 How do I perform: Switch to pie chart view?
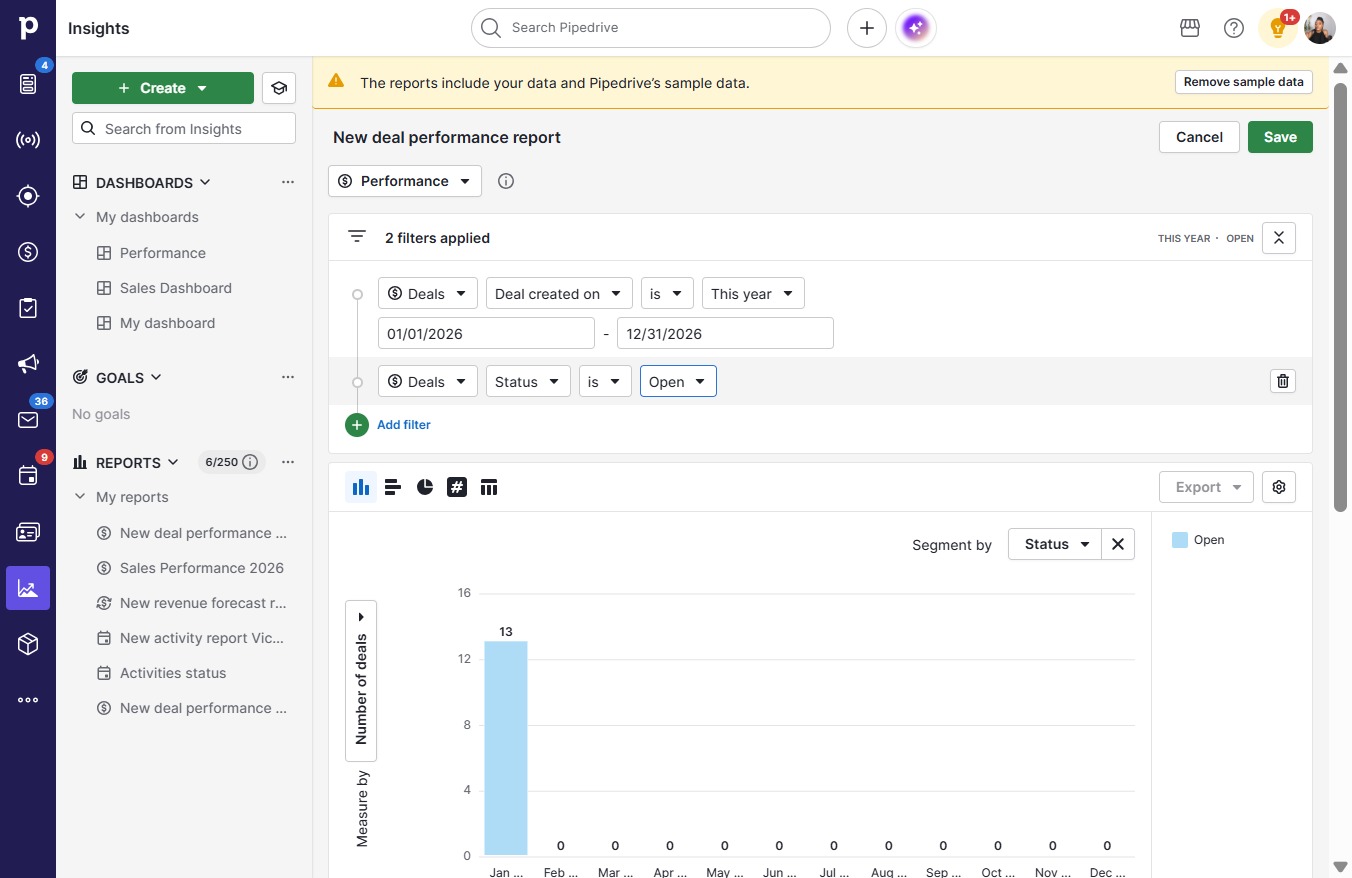point(425,487)
